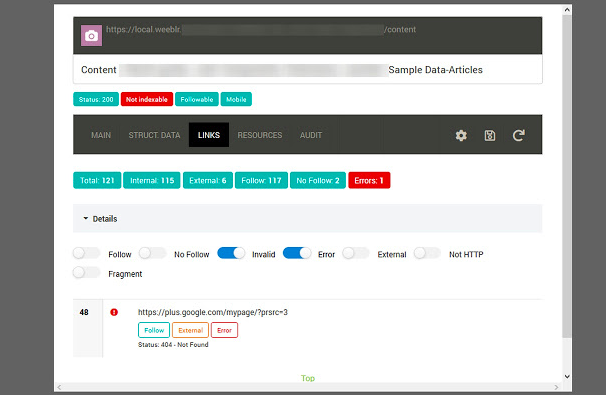Click the Follow: 117 badge
606x395 pixels.
pos(261,180)
